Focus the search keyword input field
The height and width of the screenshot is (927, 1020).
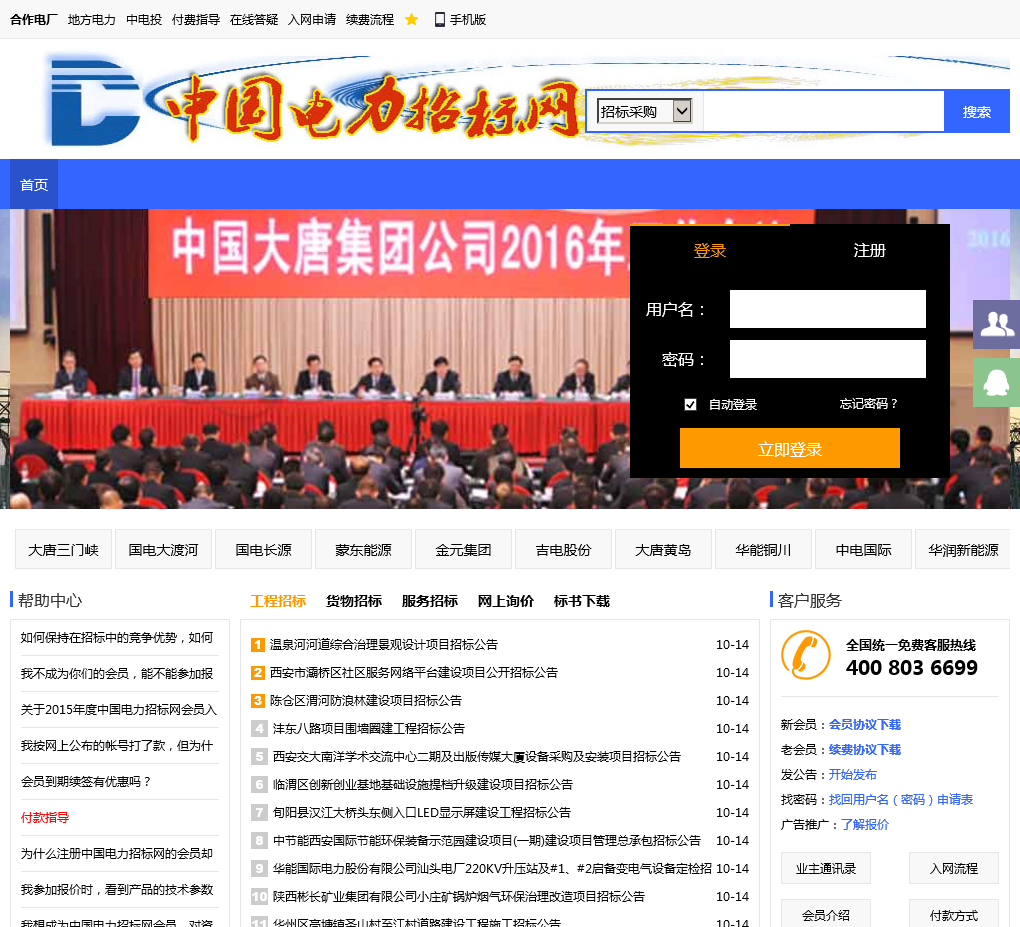pyautogui.click(x=823, y=111)
